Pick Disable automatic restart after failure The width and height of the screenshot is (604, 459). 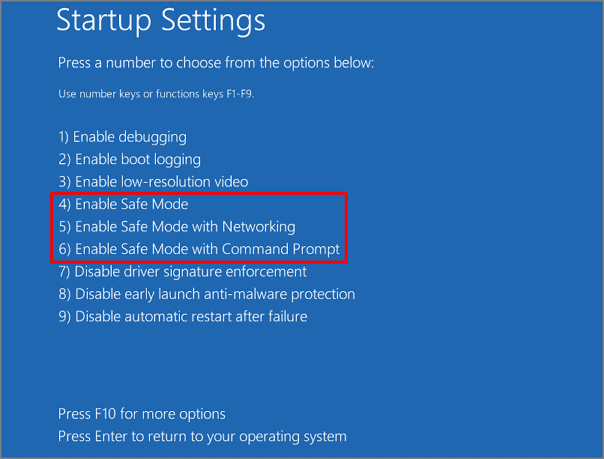point(182,317)
